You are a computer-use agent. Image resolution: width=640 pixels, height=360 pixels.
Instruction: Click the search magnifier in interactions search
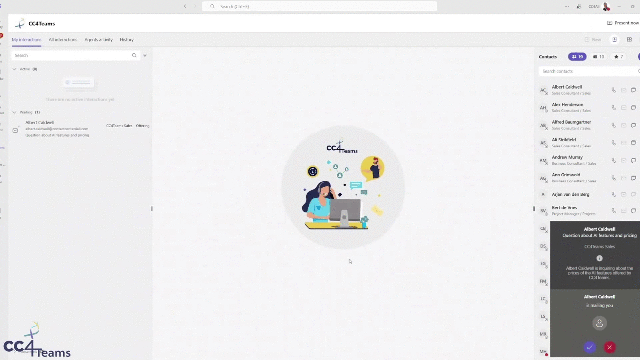(x=134, y=55)
